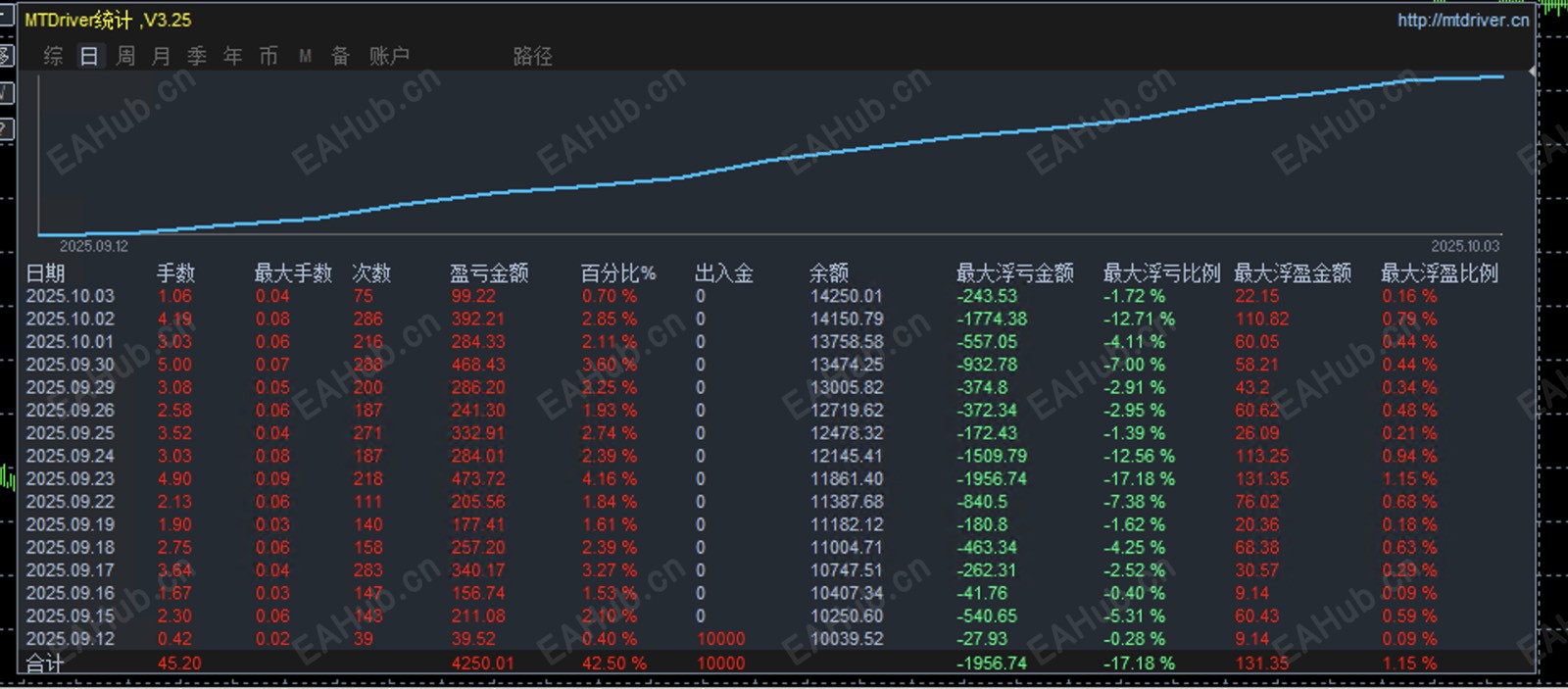Select the 2025.10.03 date row
This screenshot has width=1568, height=689.
coord(70,296)
